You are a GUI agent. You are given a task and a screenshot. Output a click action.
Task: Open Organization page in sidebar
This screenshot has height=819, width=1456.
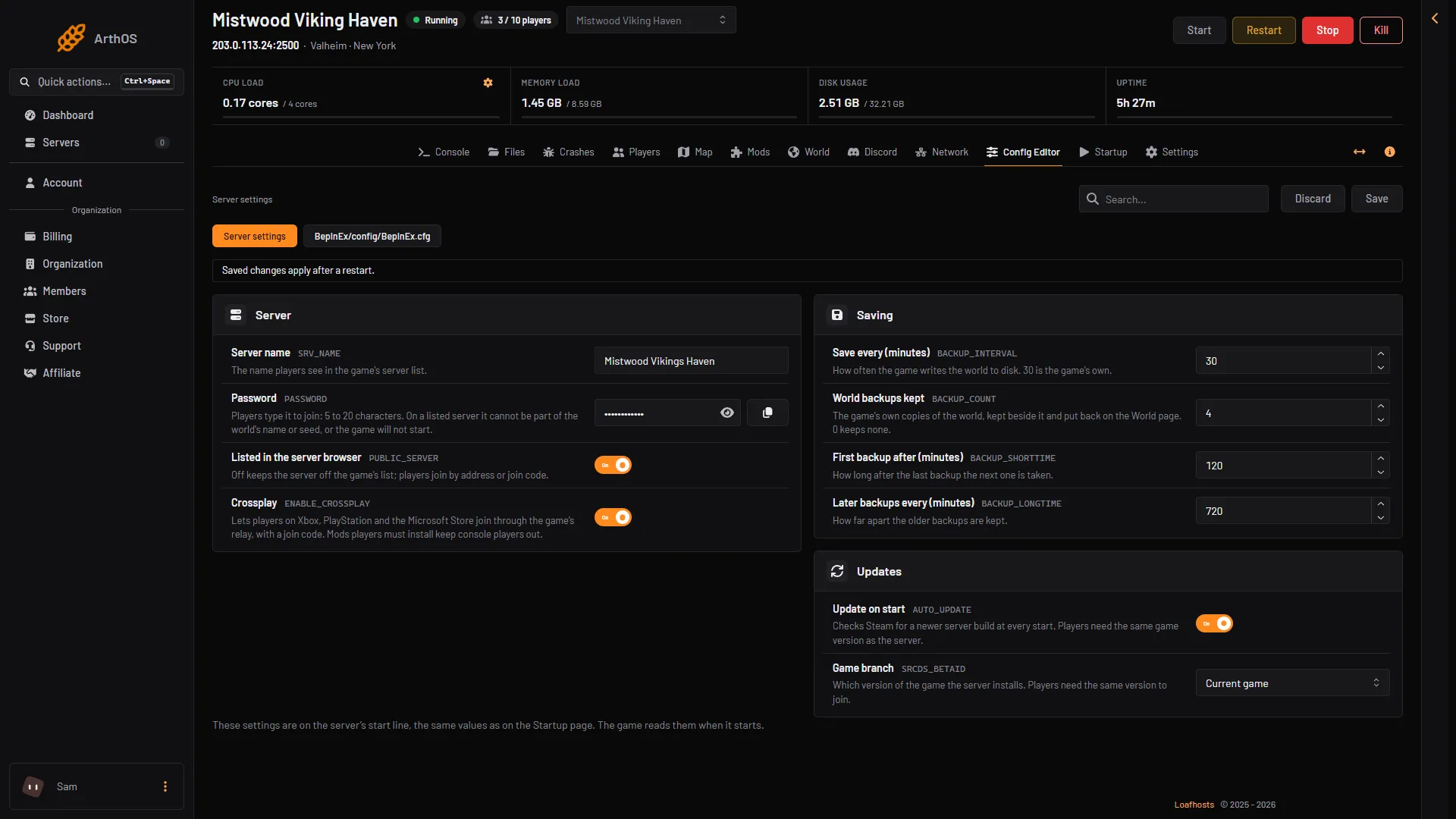point(96,264)
